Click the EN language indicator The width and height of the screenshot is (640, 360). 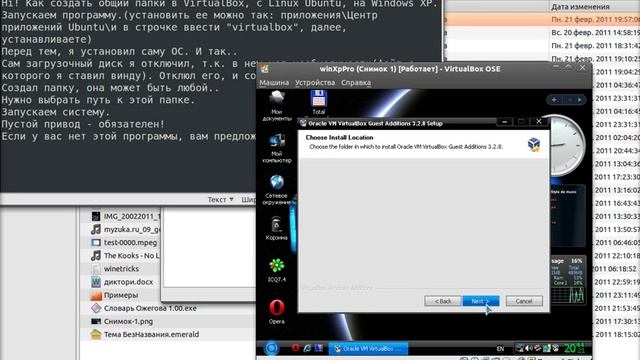pos(500,349)
